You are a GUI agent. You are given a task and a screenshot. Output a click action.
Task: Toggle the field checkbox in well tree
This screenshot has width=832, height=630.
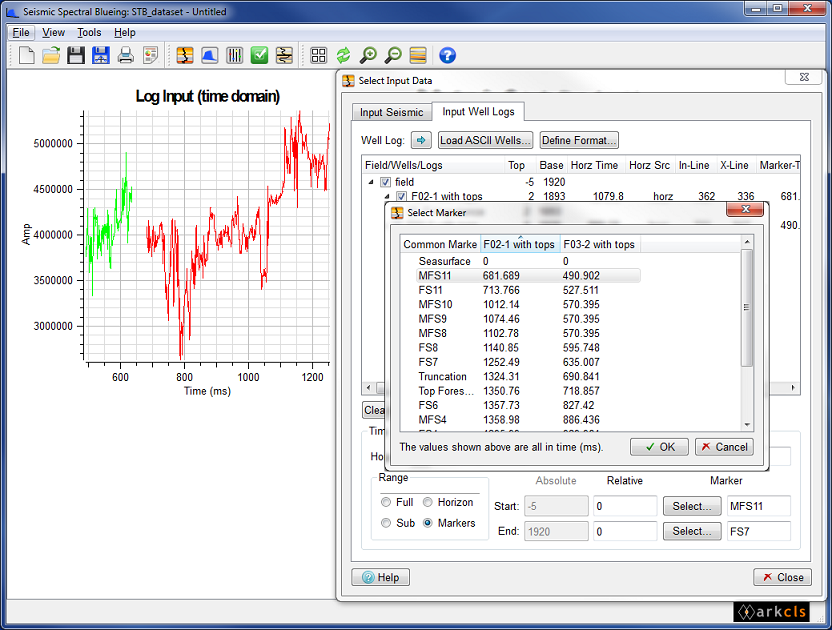tap(386, 182)
